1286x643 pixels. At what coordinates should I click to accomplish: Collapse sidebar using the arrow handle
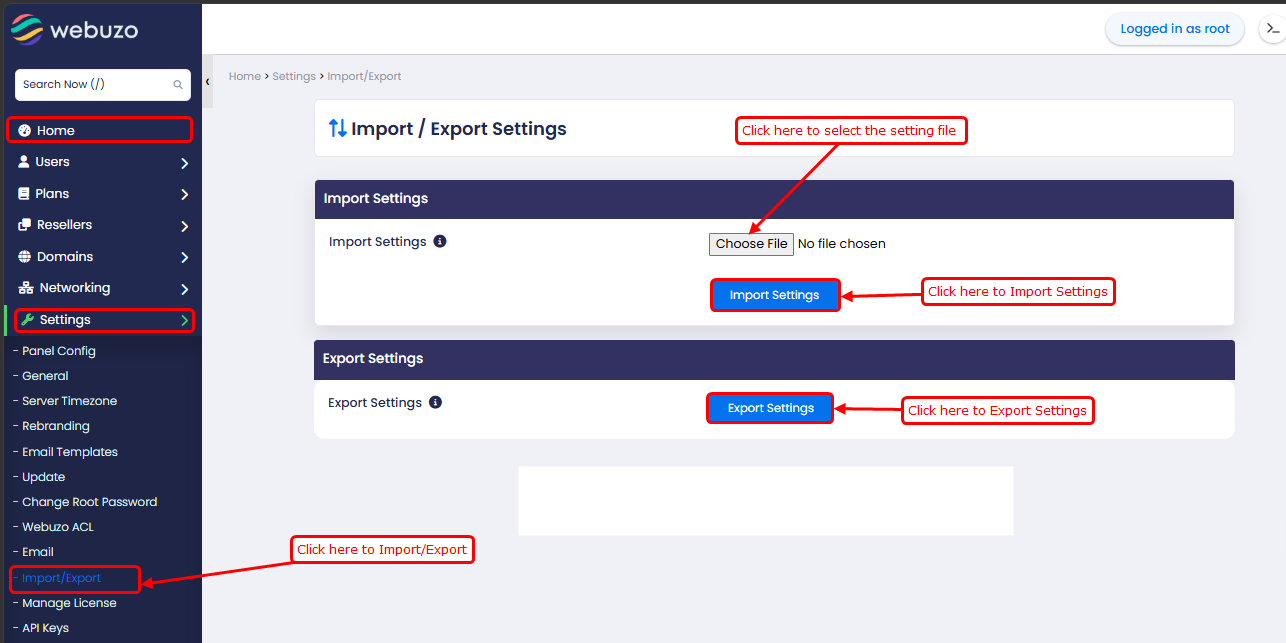click(x=208, y=82)
